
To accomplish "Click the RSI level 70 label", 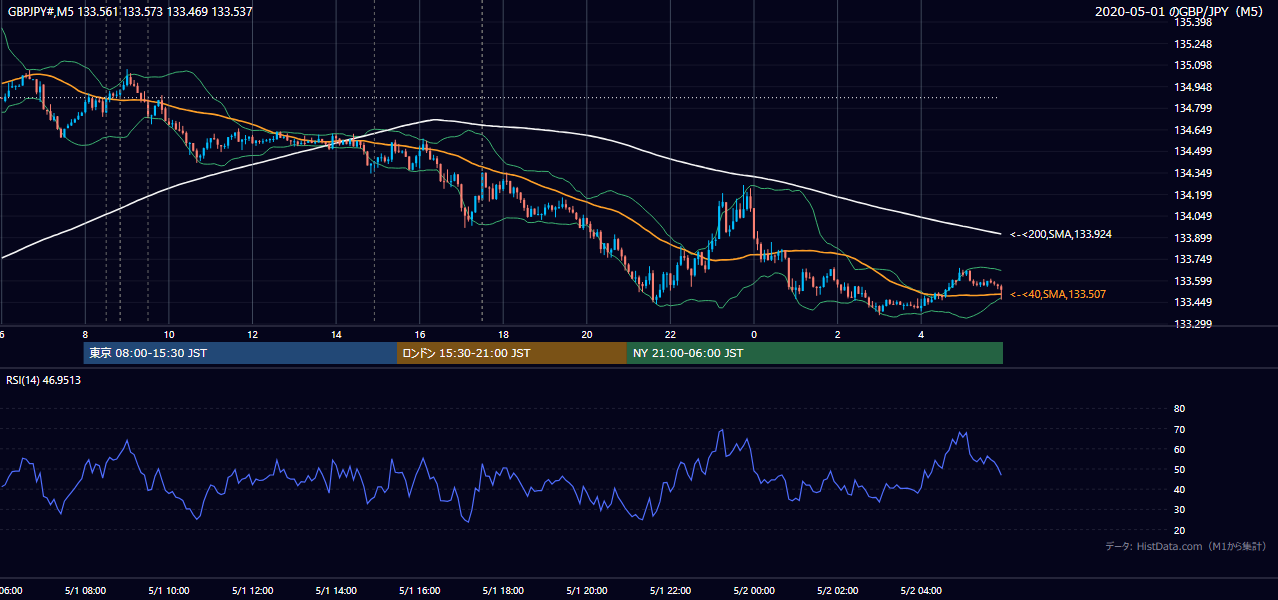I will 1179,429.
